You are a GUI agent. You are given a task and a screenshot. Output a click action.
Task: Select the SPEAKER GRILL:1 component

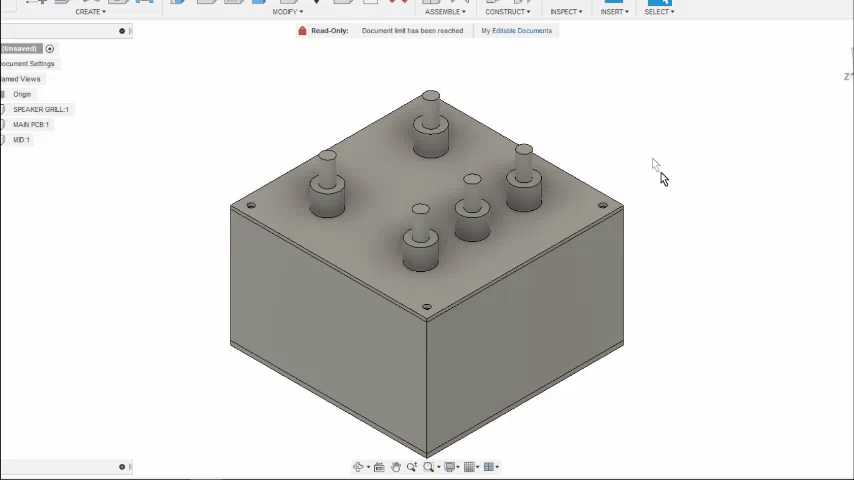point(41,110)
